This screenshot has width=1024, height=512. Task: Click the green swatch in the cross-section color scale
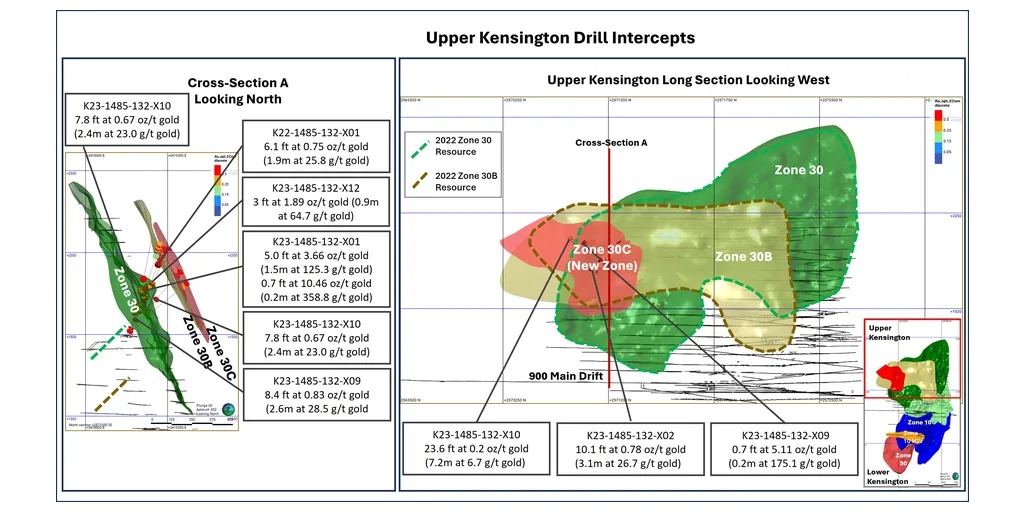217,193
